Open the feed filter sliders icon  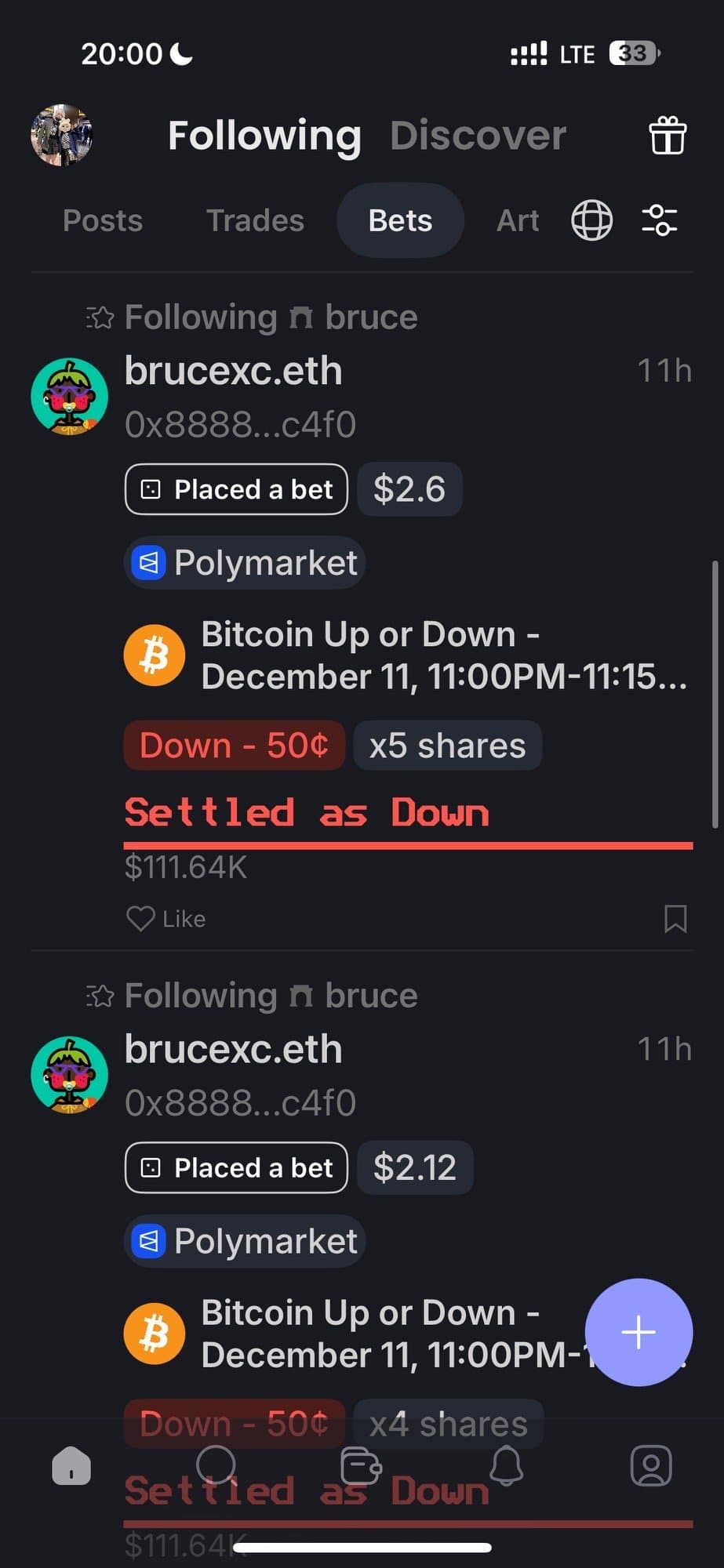coord(659,220)
